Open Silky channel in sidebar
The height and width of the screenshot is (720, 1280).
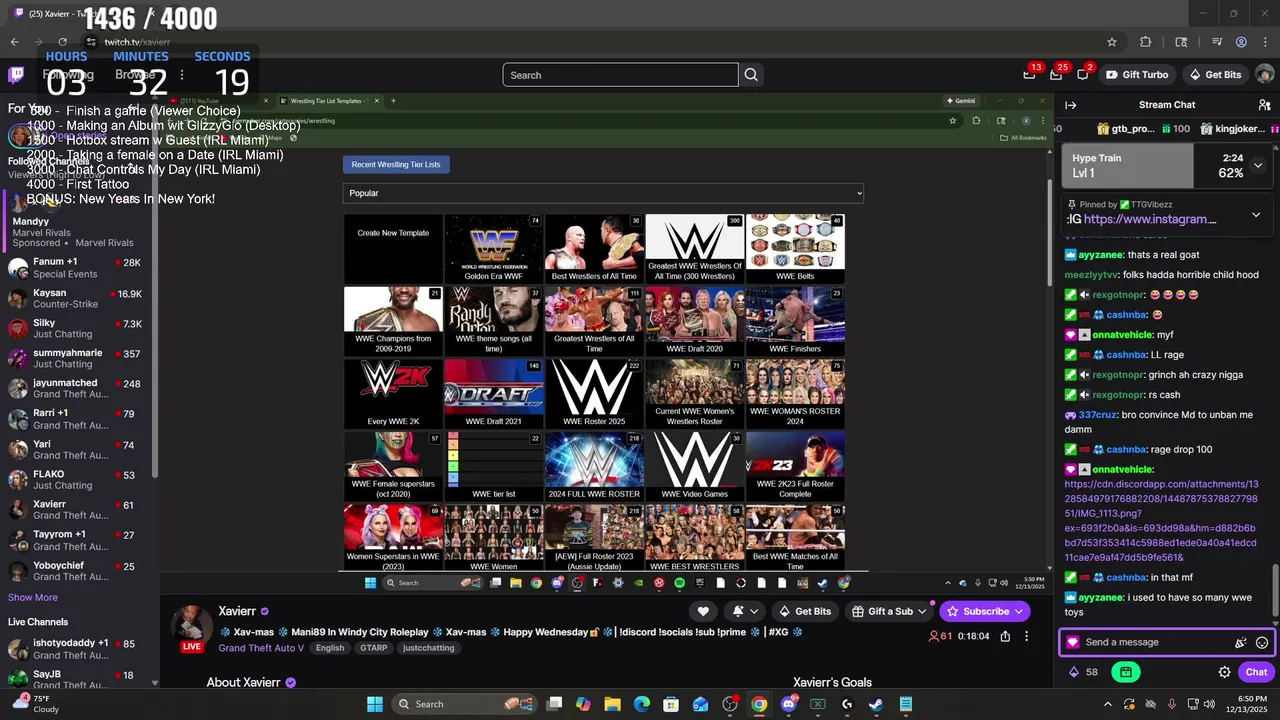(76, 328)
